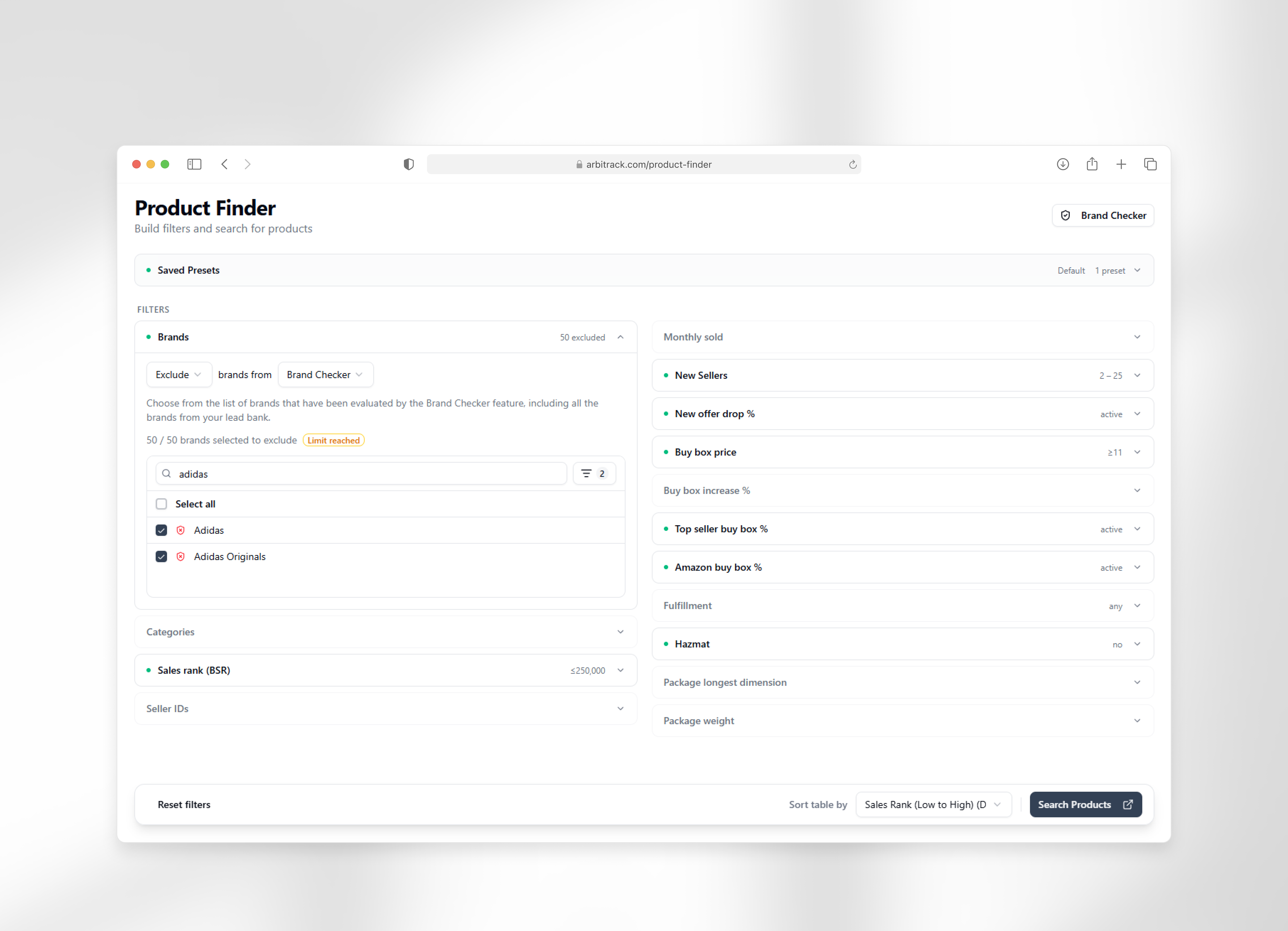Click the address bar lock icon

pyautogui.click(x=579, y=165)
